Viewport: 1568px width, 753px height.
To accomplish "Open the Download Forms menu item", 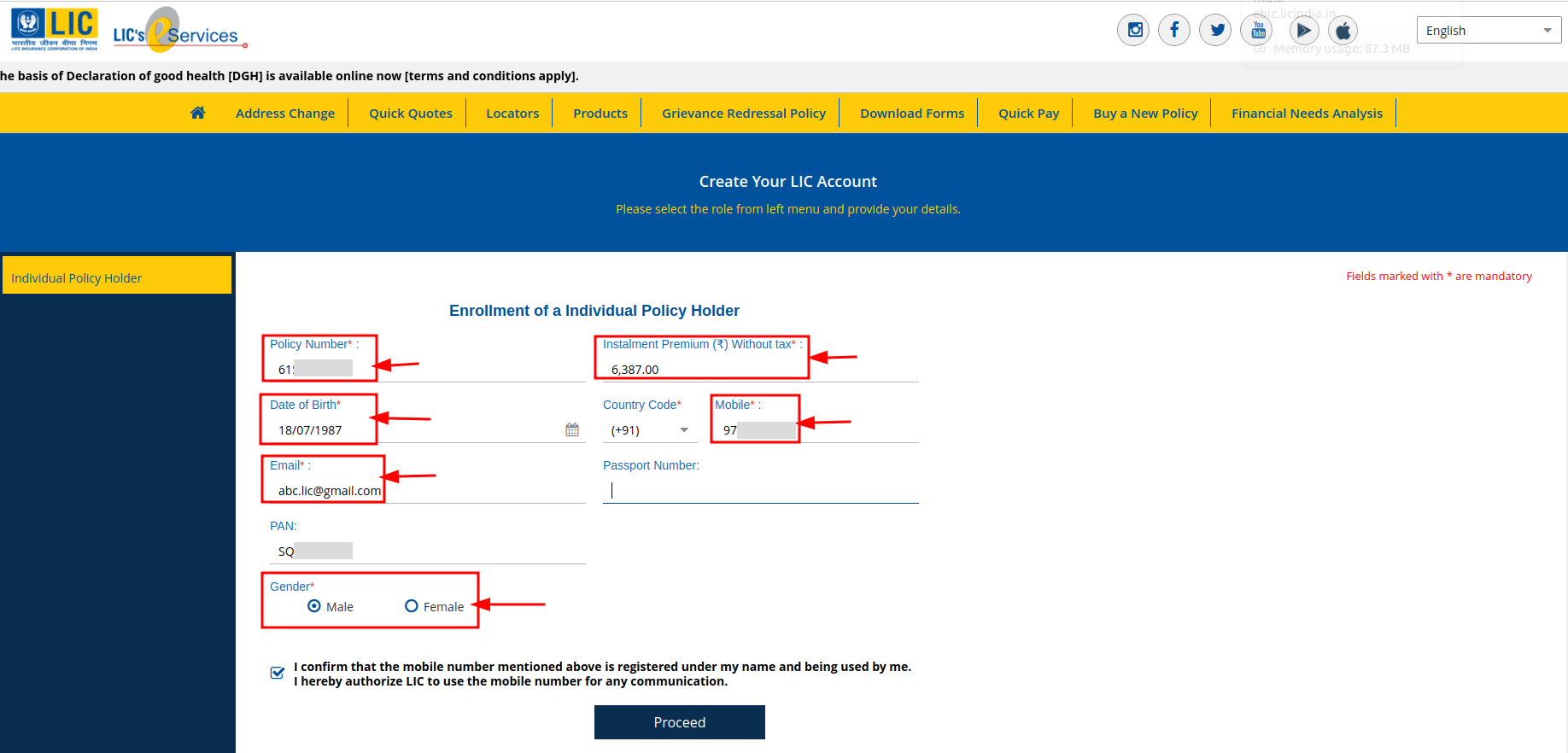I will (912, 113).
